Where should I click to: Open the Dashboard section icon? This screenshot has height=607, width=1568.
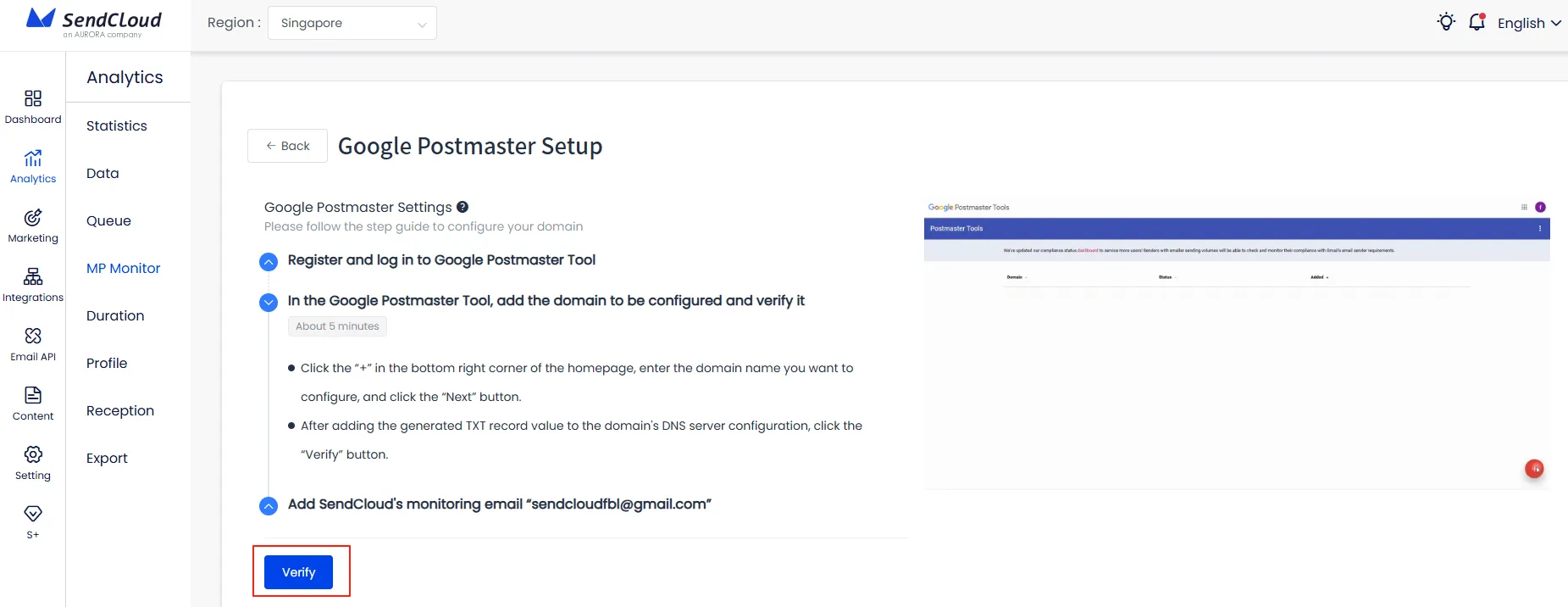point(33,98)
